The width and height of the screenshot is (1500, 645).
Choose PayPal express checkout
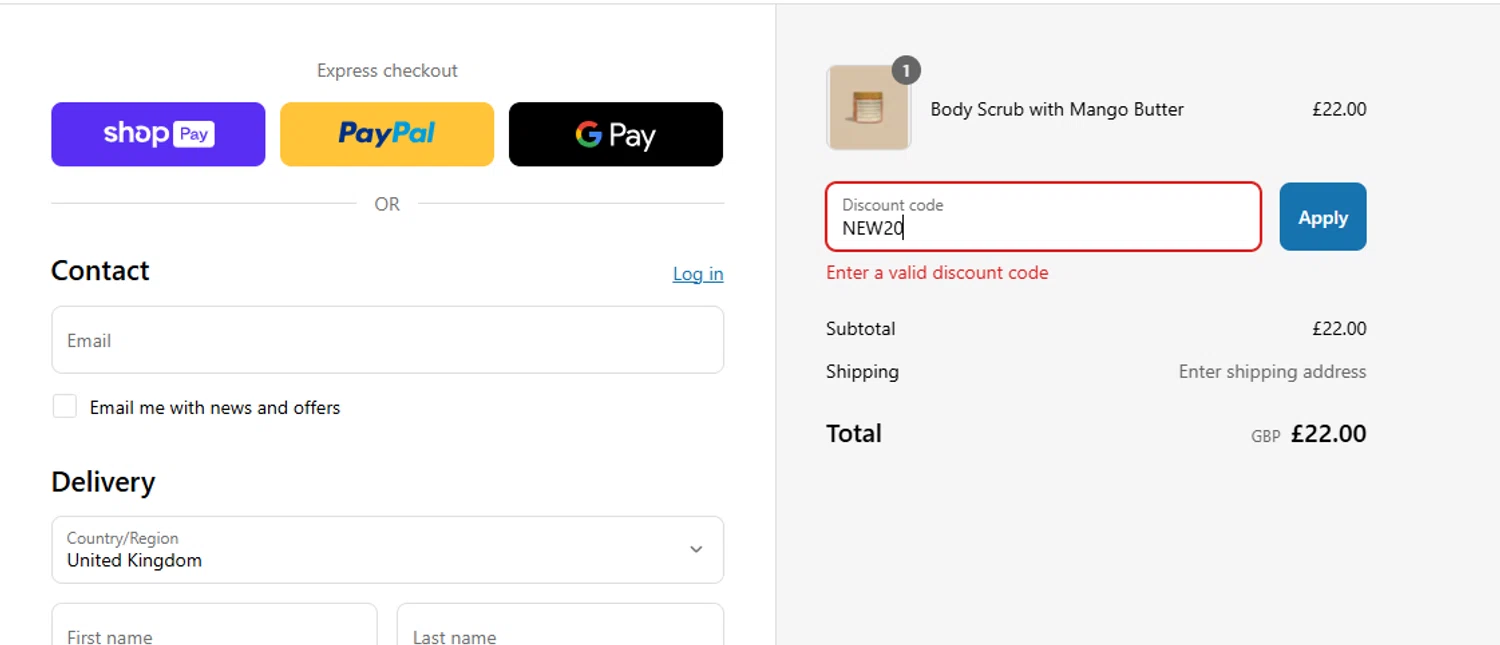[x=387, y=134]
